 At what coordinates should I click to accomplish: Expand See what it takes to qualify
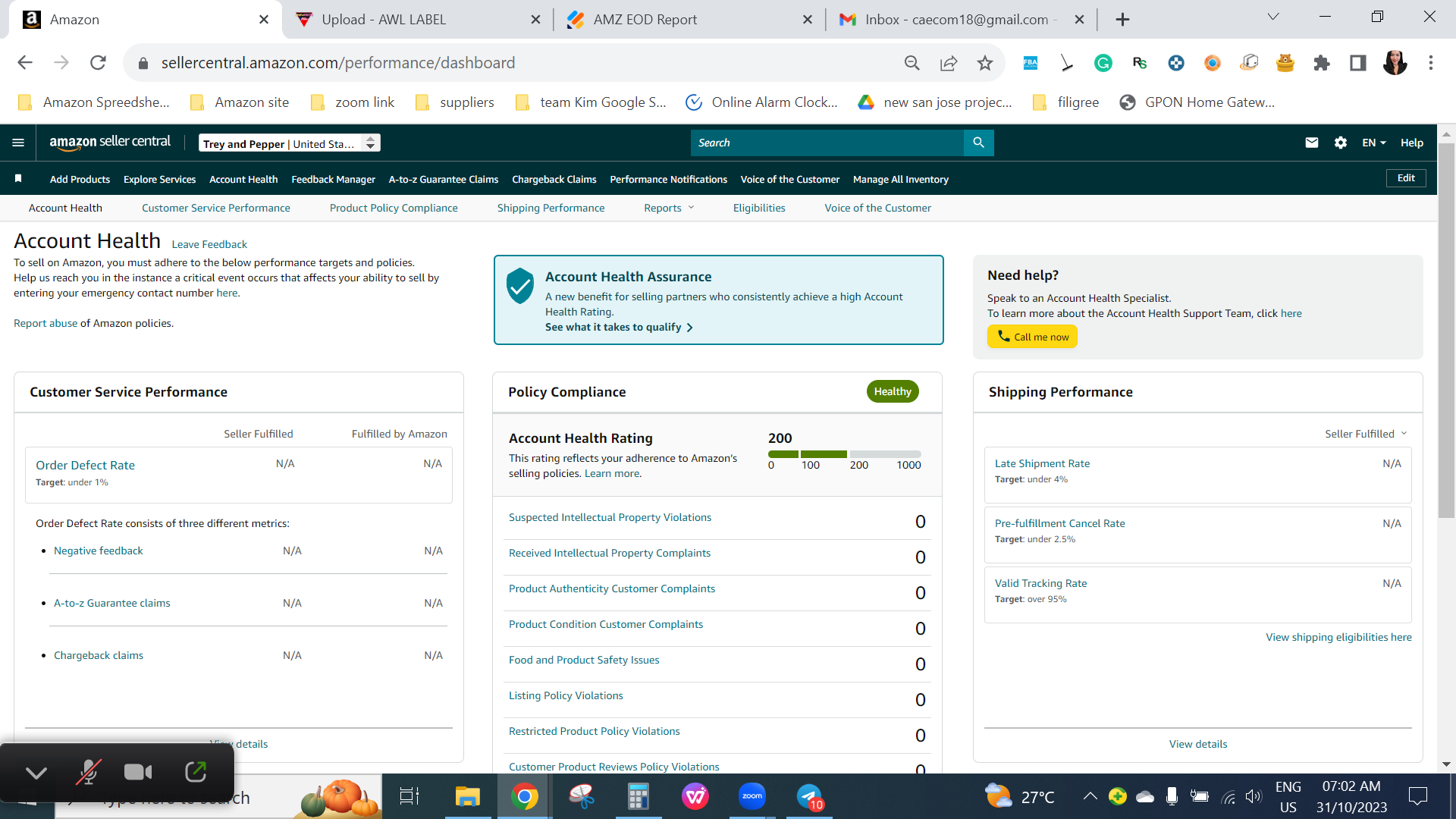click(x=619, y=327)
